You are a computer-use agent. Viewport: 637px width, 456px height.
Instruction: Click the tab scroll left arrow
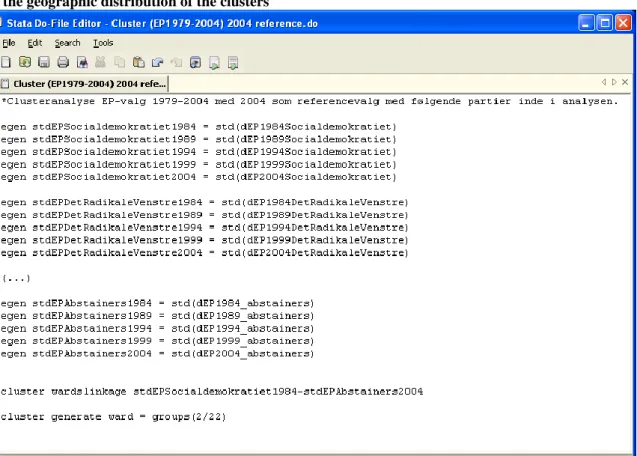(604, 82)
